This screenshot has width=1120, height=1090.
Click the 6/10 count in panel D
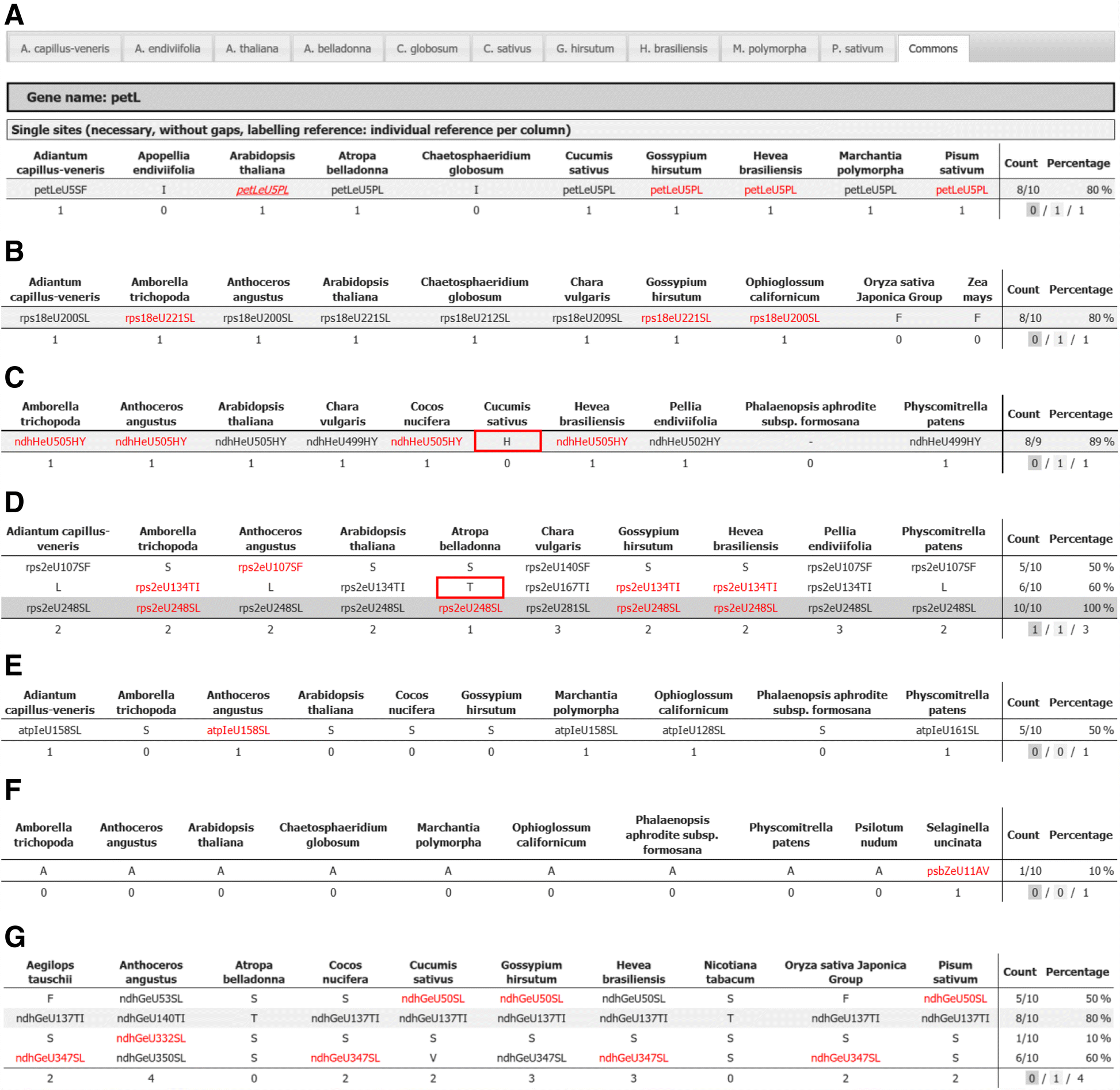[x=1030, y=587]
